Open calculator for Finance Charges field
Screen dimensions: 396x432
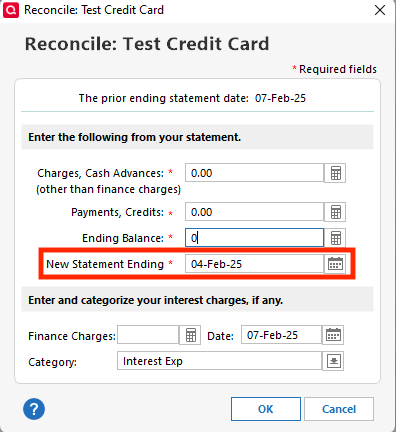coord(190,335)
